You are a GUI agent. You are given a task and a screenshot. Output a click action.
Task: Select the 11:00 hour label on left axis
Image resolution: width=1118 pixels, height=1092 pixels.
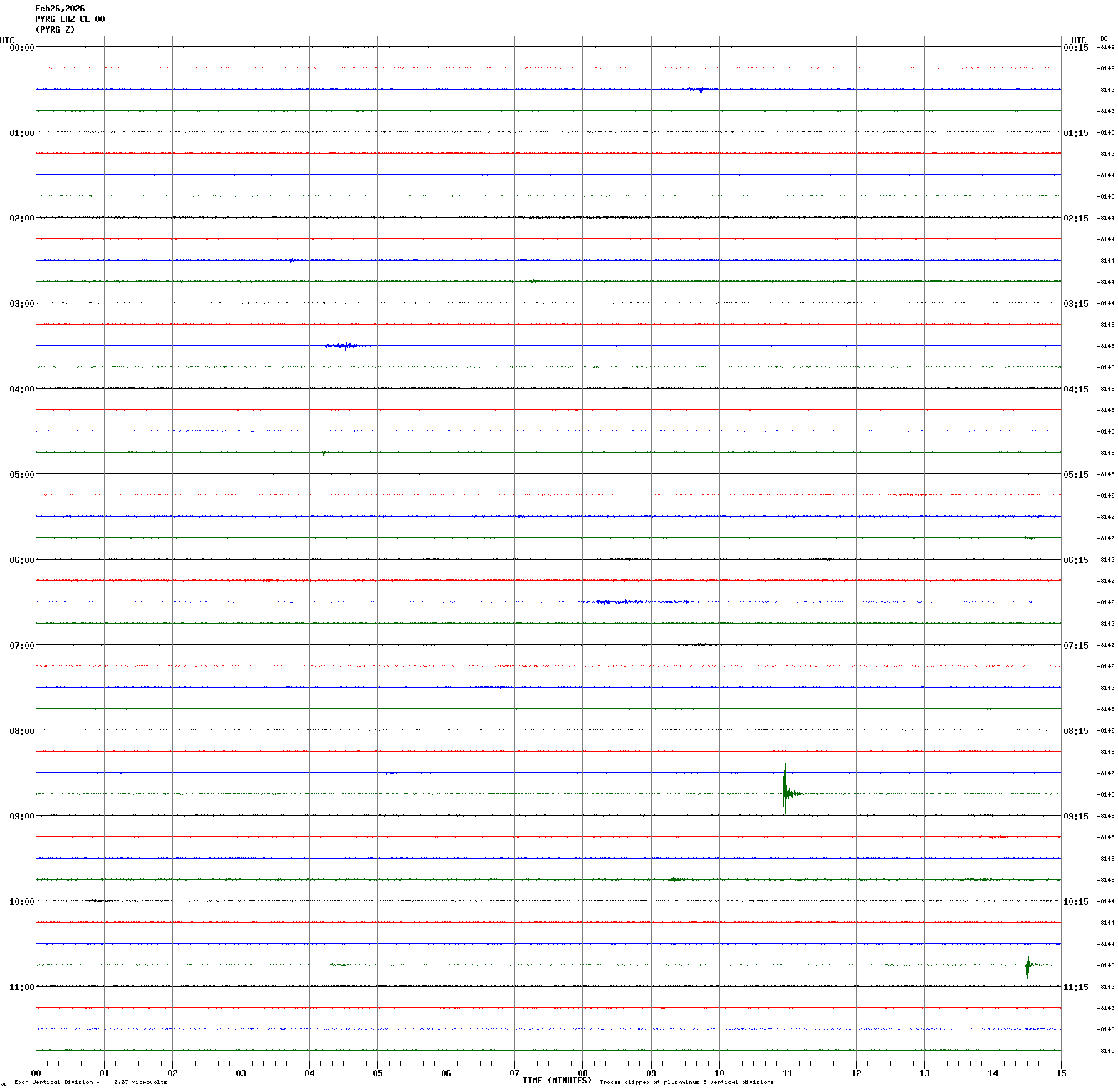coord(21,987)
